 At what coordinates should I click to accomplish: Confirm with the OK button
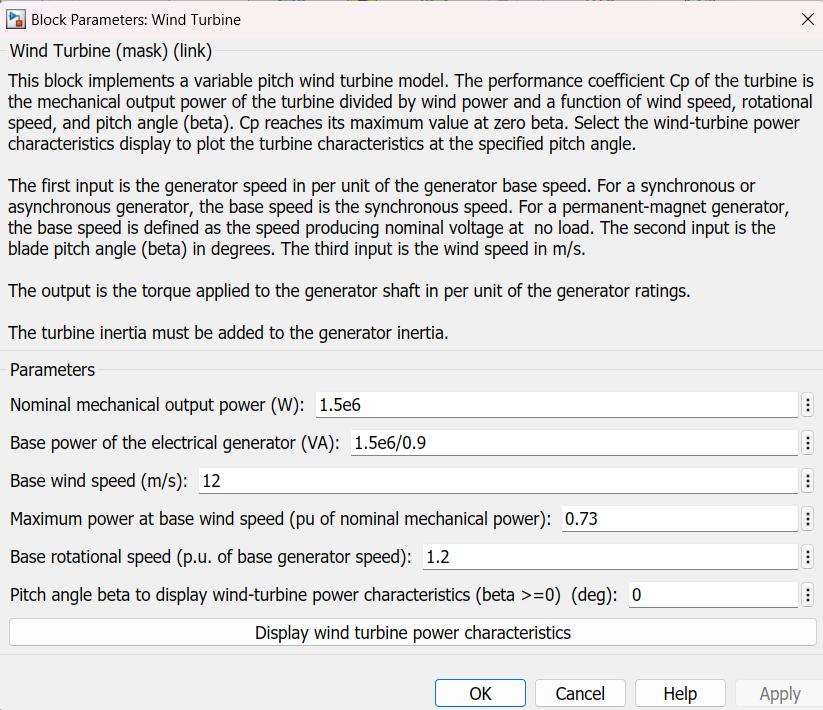(480, 693)
